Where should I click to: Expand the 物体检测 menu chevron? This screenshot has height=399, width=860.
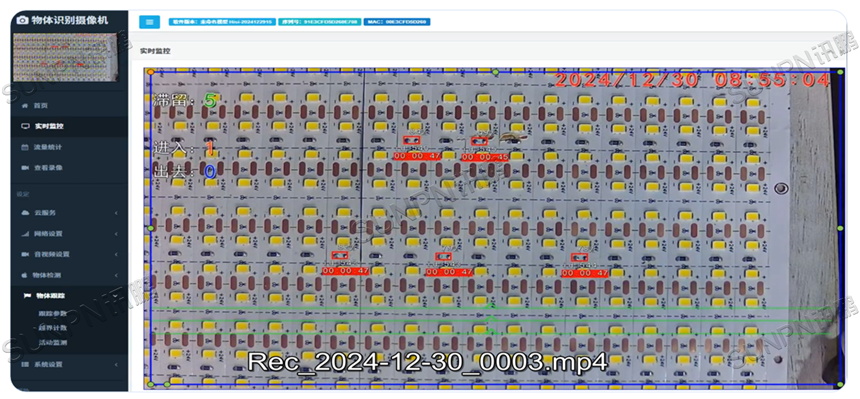click(x=116, y=275)
